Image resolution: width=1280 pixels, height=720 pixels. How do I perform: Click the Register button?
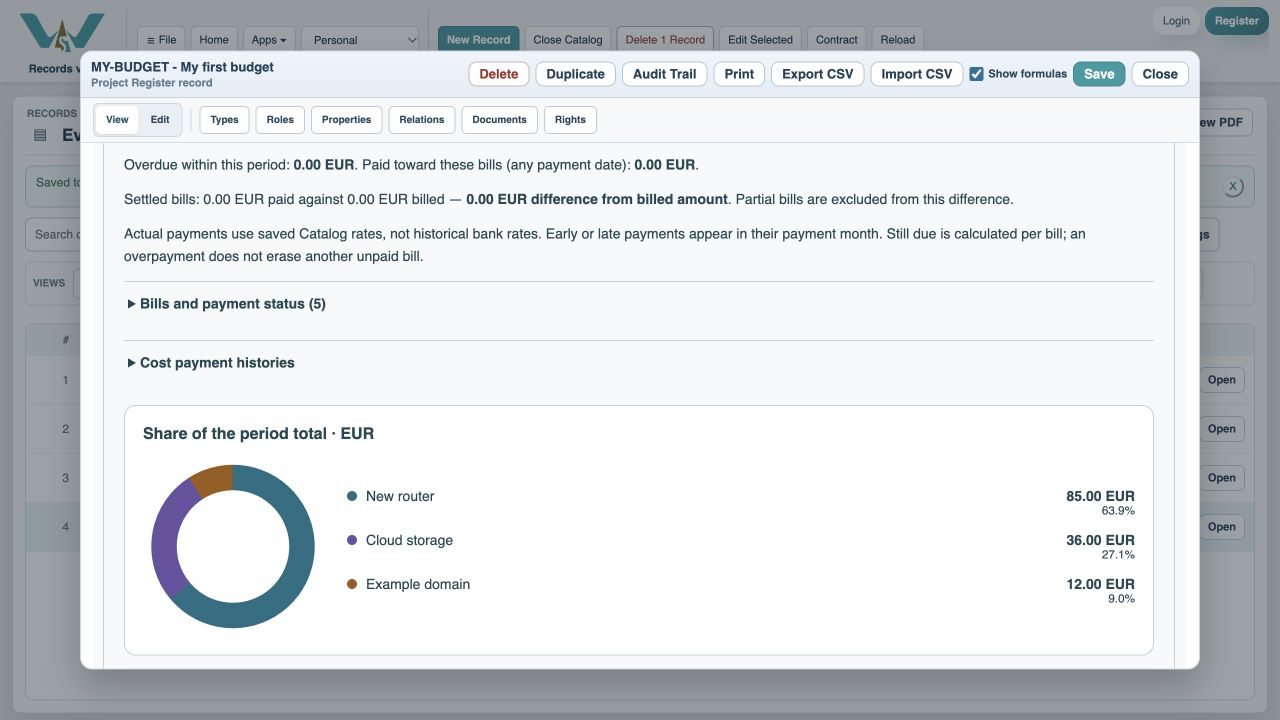1237,21
